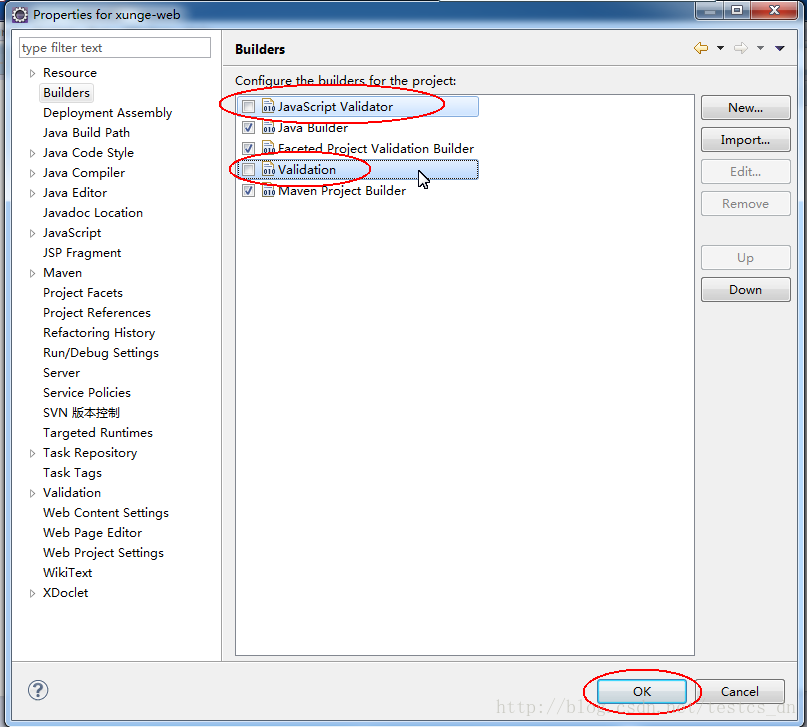The height and width of the screenshot is (727, 807).
Task: Open the forward history dropdown arrow
Action: tap(760, 48)
